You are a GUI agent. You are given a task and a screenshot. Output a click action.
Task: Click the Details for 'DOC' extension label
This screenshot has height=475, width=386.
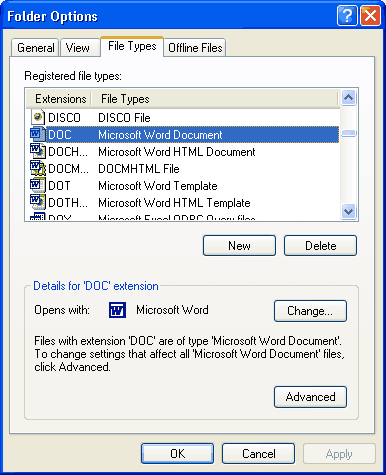[x=96, y=286]
